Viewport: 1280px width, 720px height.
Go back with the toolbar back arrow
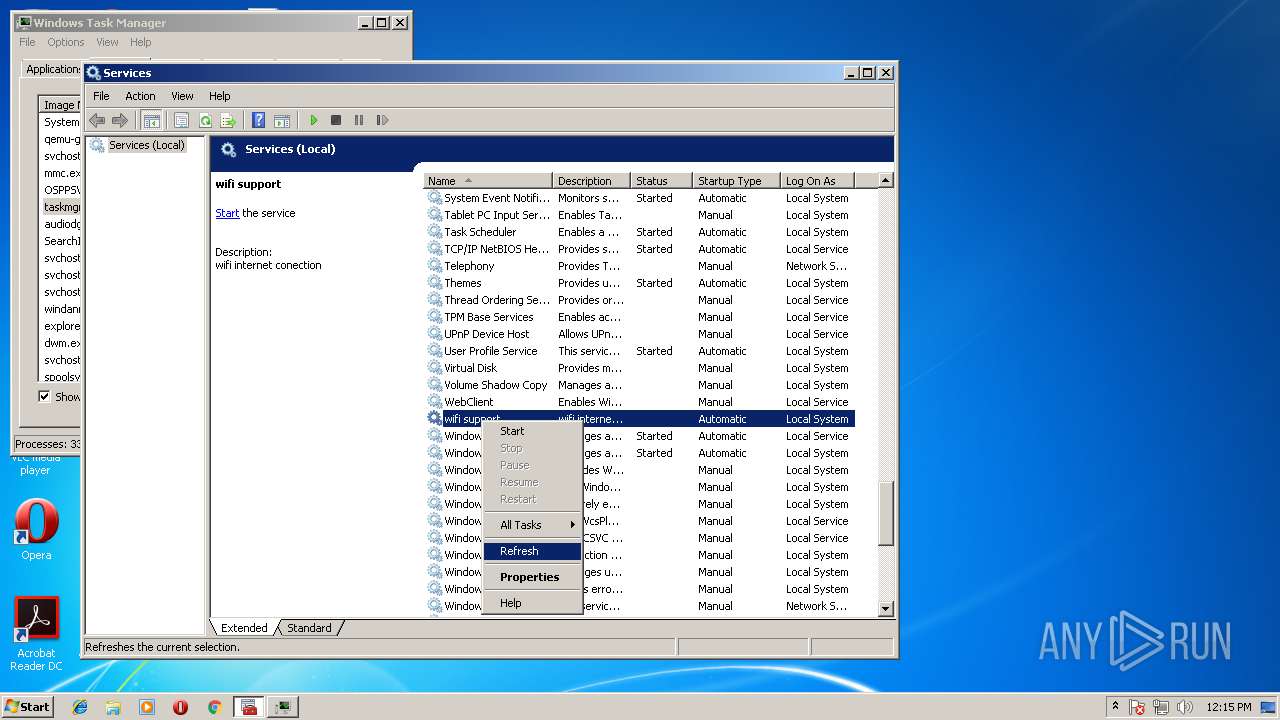tap(97, 120)
